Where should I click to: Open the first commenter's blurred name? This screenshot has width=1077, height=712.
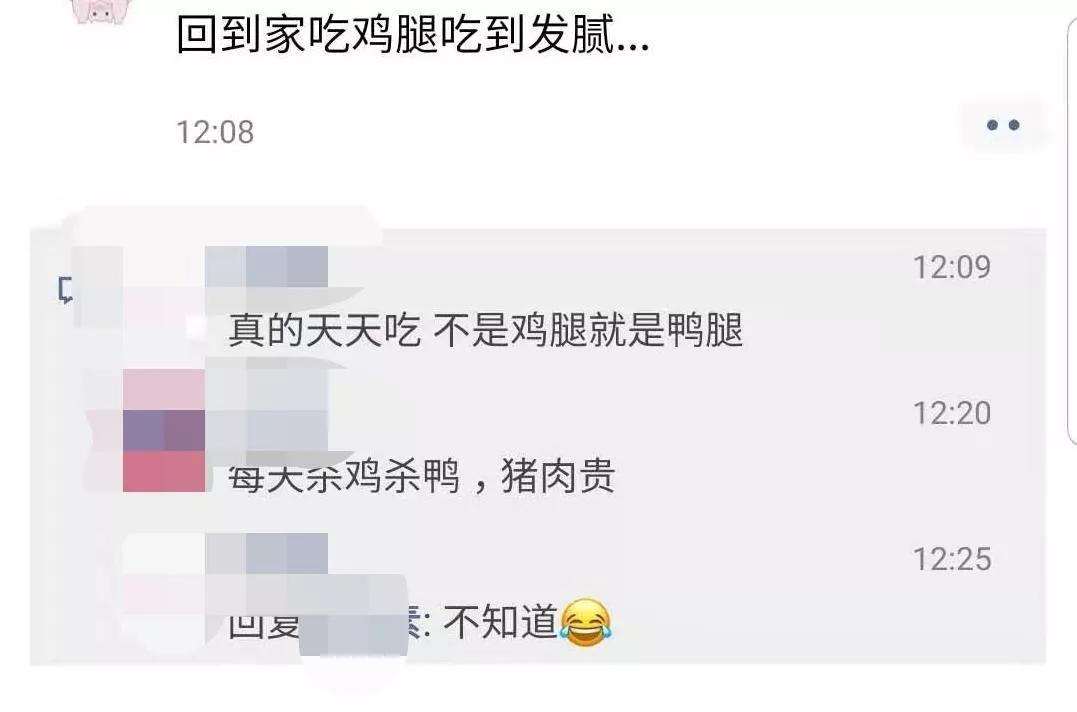coord(267,266)
